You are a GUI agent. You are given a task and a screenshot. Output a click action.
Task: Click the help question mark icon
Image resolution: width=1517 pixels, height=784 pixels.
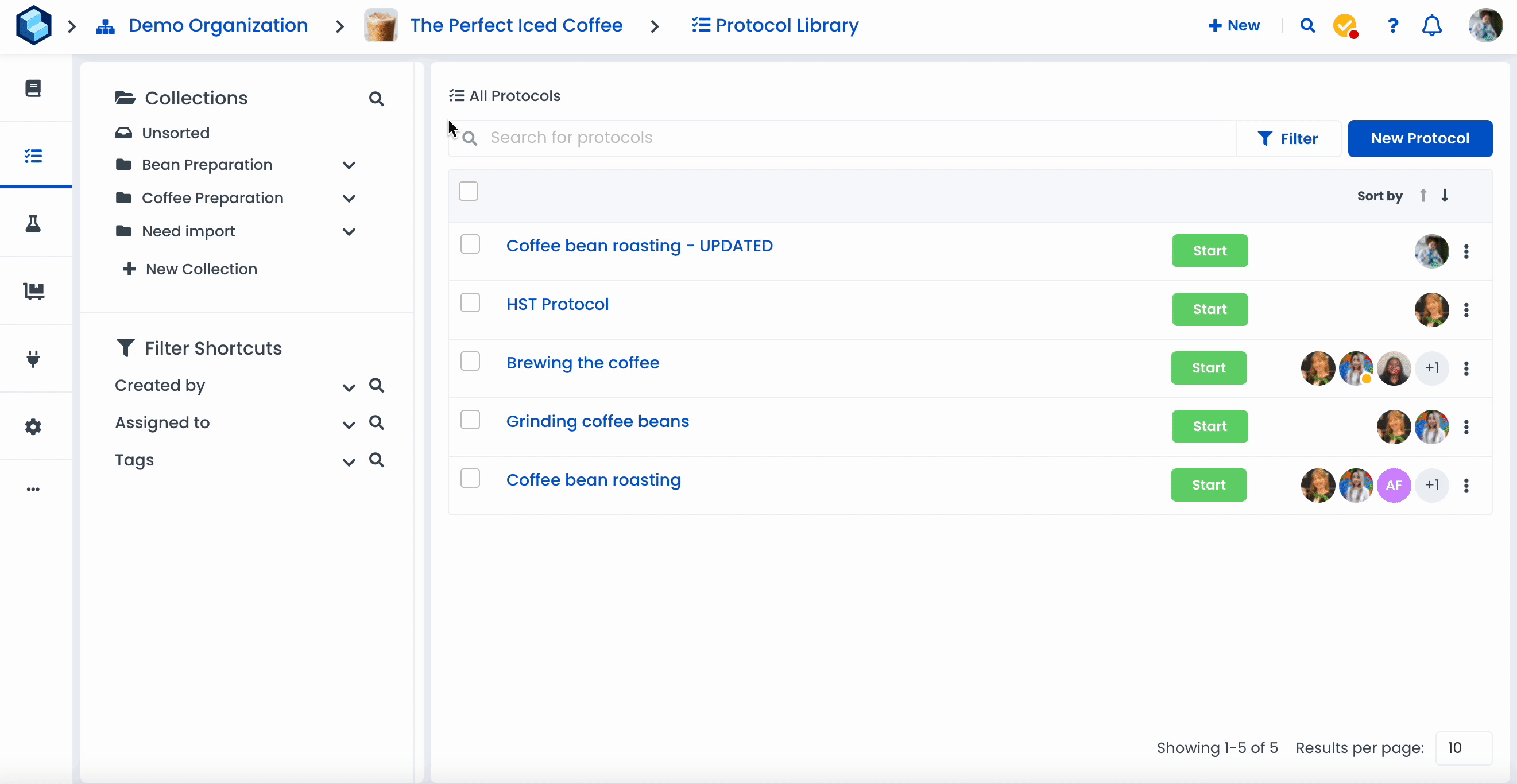click(x=1392, y=26)
